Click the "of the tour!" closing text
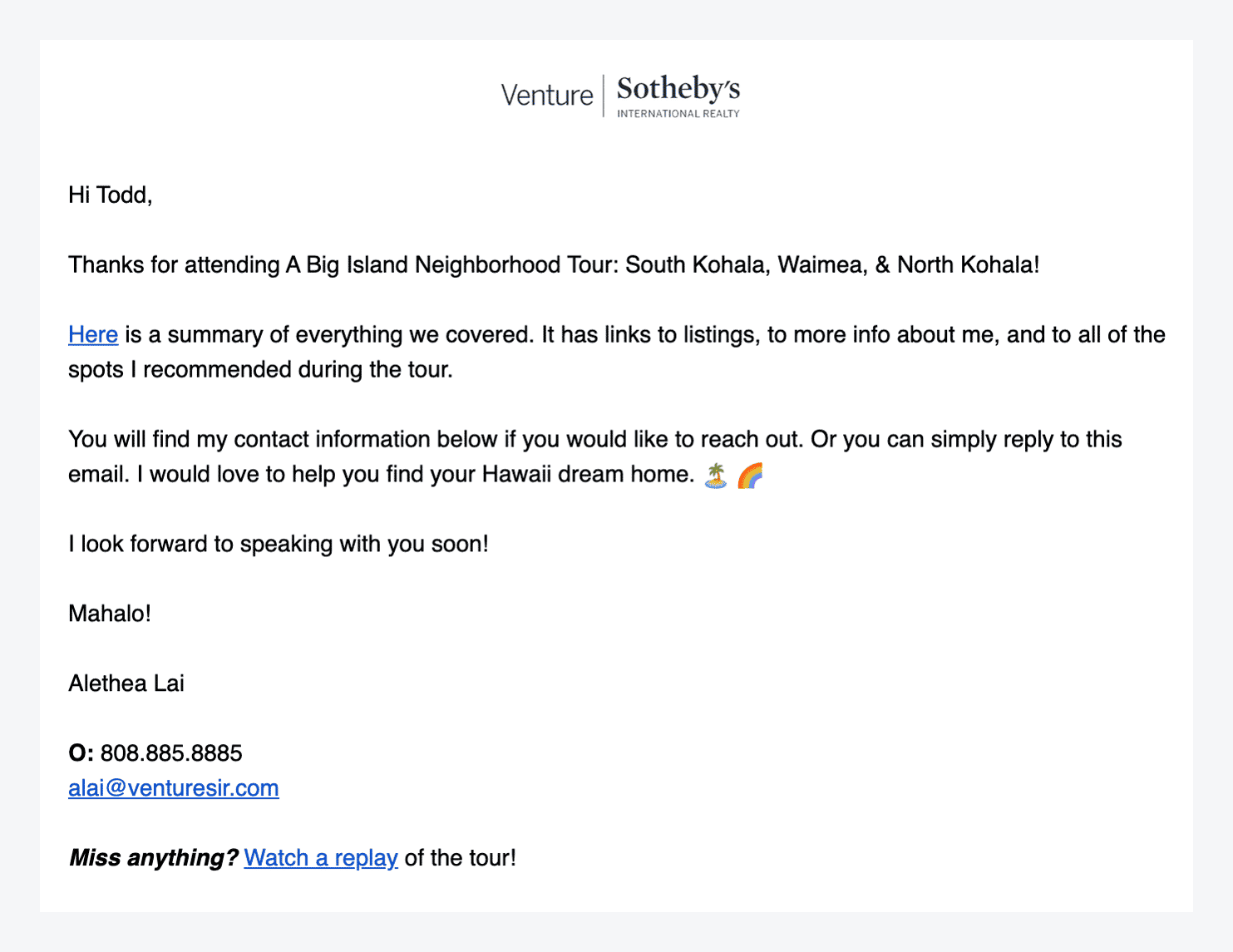Image resolution: width=1233 pixels, height=952 pixels. coord(460,858)
